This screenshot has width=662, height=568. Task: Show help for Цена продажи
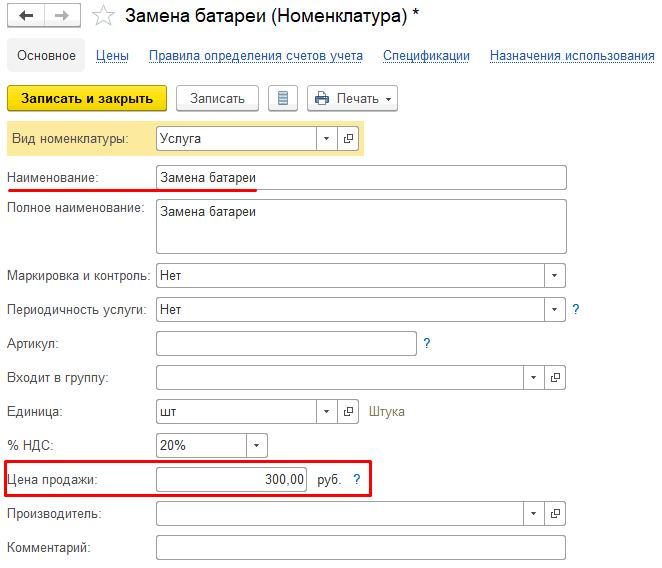[x=357, y=479]
